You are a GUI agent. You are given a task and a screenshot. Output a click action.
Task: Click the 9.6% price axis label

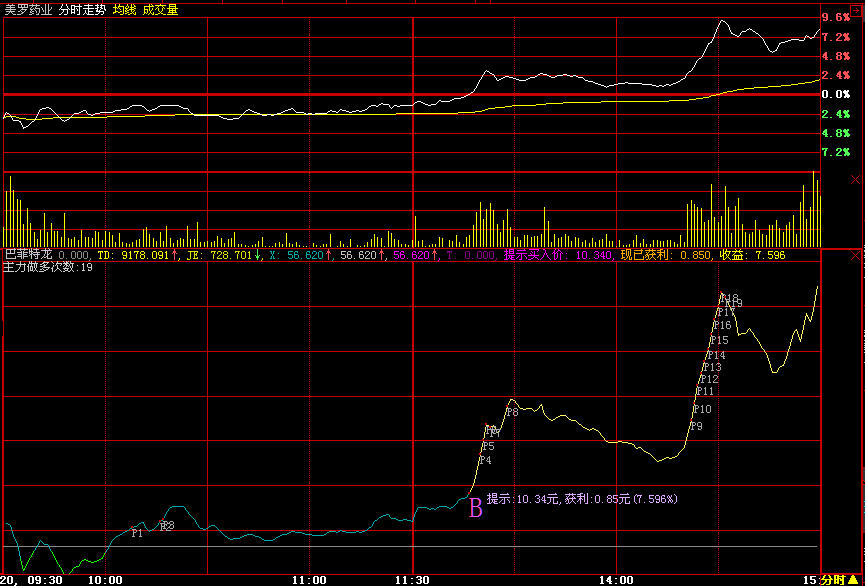[836, 18]
